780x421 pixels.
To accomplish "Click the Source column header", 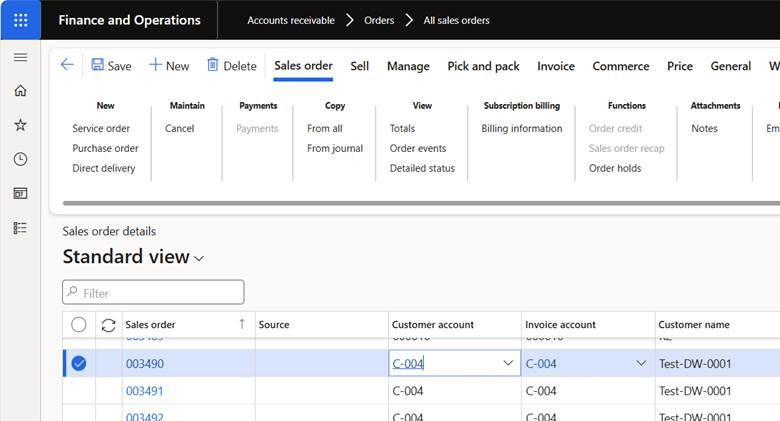I will (x=274, y=324).
